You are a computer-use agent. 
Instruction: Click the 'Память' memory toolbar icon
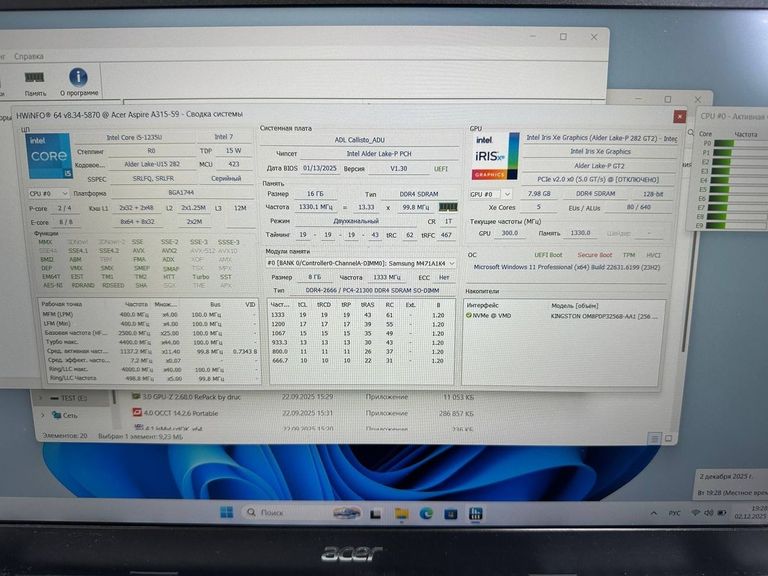tap(35, 77)
